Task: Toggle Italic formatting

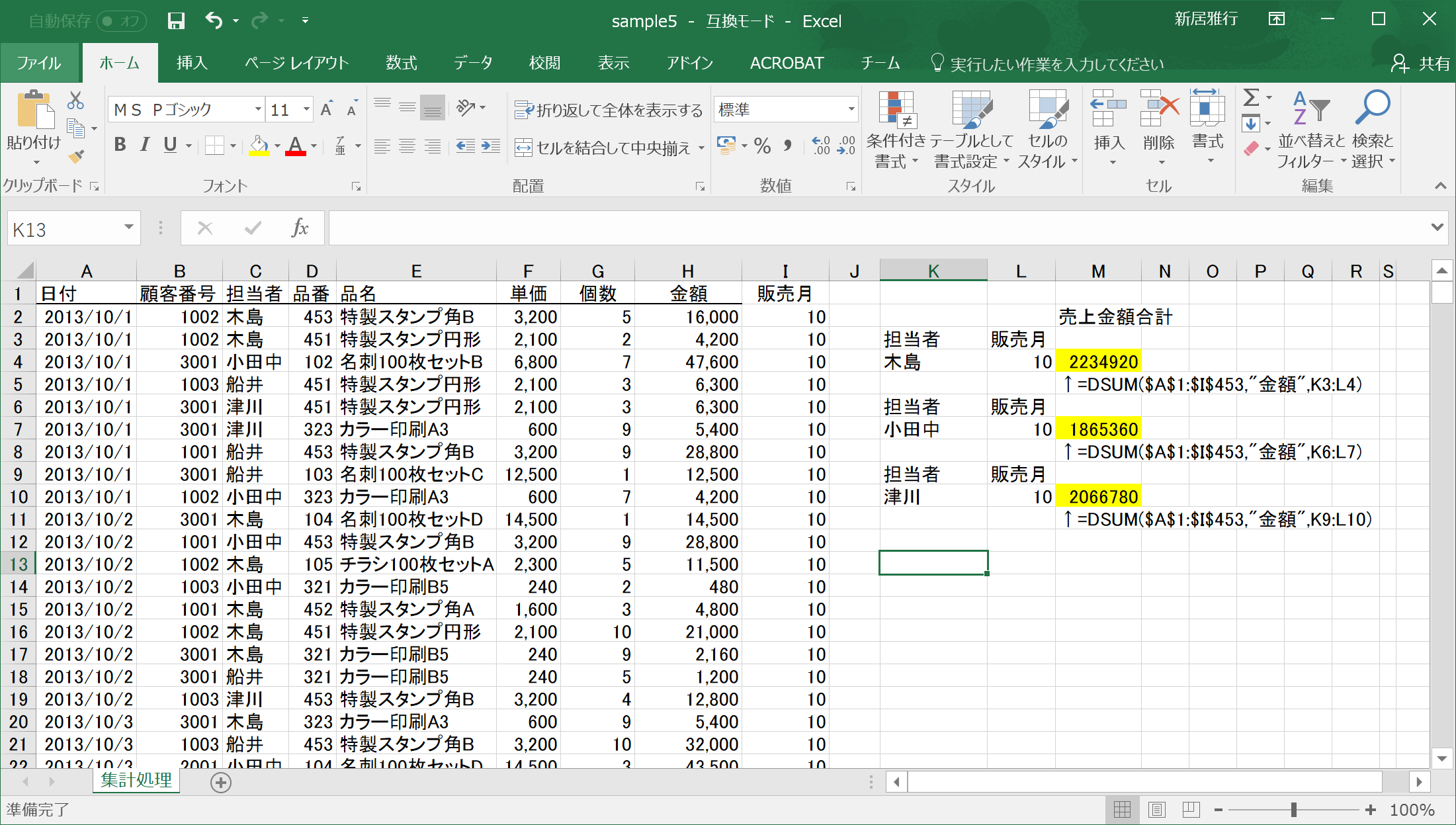Action: pyautogui.click(x=145, y=144)
